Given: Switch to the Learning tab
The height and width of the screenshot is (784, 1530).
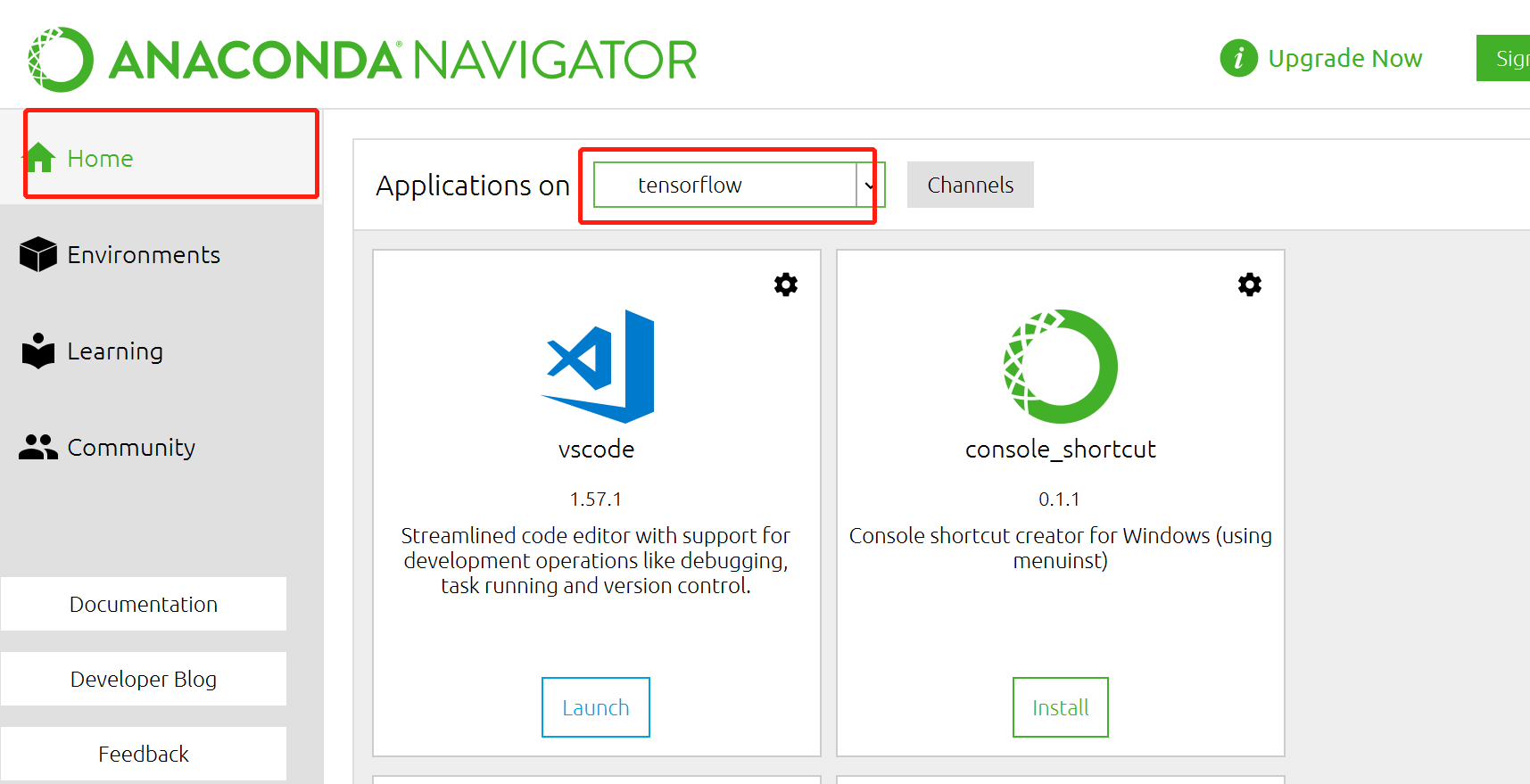Looking at the screenshot, I should [161, 351].
